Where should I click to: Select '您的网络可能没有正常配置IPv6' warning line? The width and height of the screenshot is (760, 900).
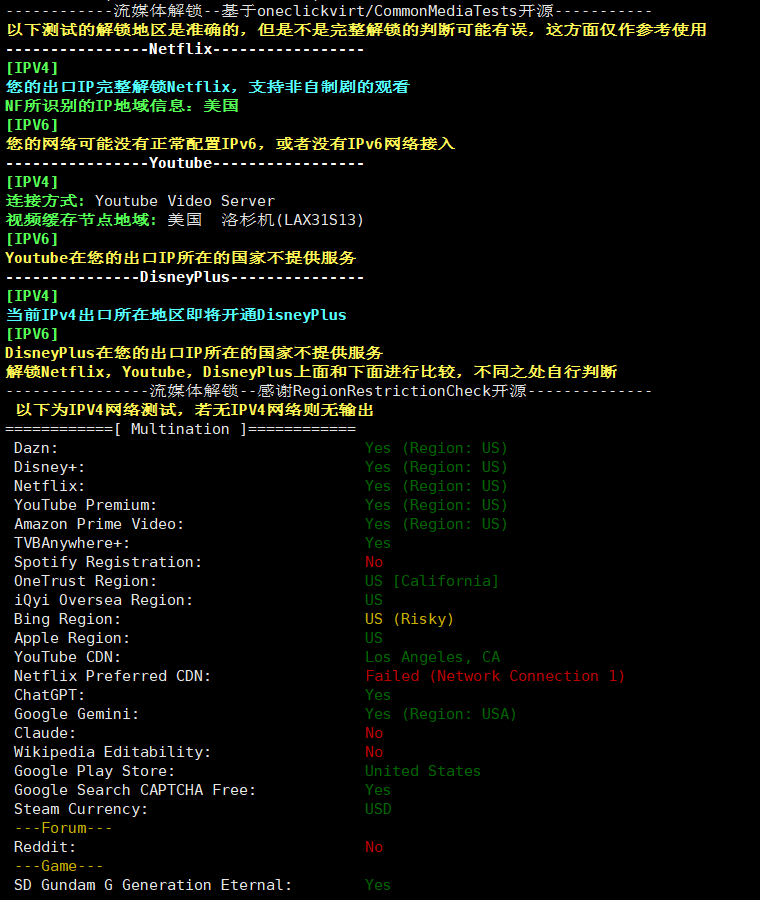(x=230, y=143)
